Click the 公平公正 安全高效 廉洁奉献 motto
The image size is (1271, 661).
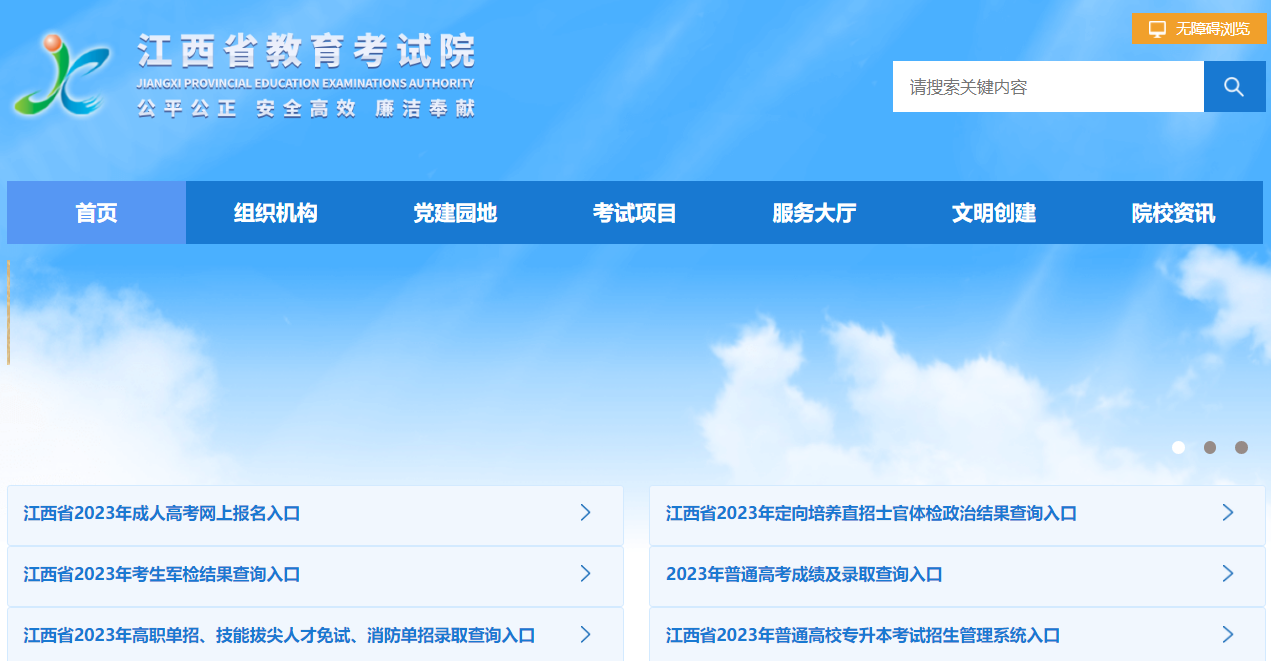(x=306, y=109)
